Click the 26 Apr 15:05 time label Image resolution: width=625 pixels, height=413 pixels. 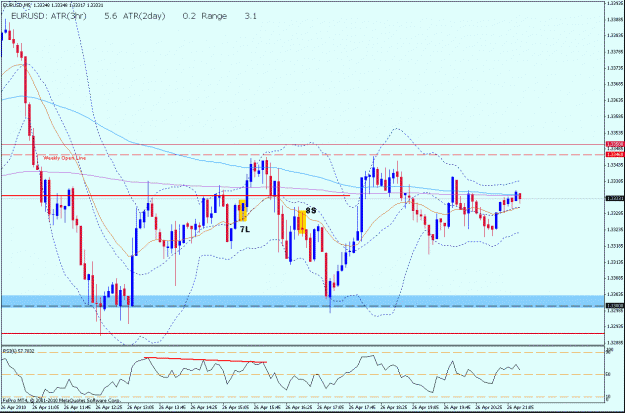[x=236, y=408]
